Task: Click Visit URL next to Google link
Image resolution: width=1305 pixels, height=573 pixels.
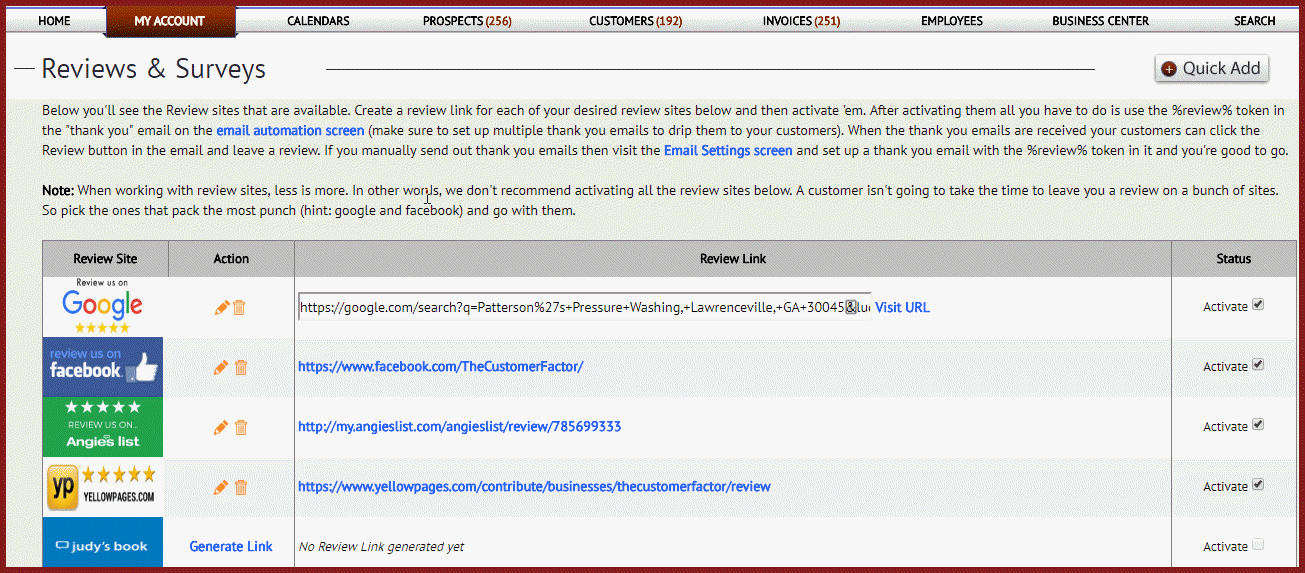Action: coord(902,307)
